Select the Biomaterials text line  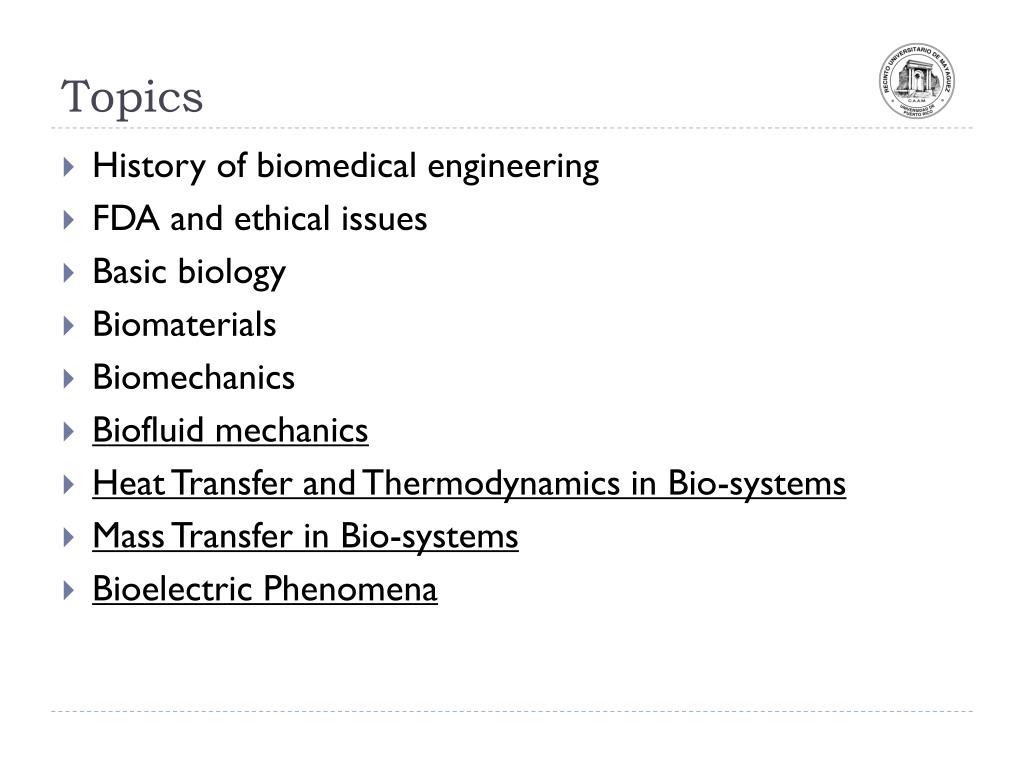click(x=185, y=325)
